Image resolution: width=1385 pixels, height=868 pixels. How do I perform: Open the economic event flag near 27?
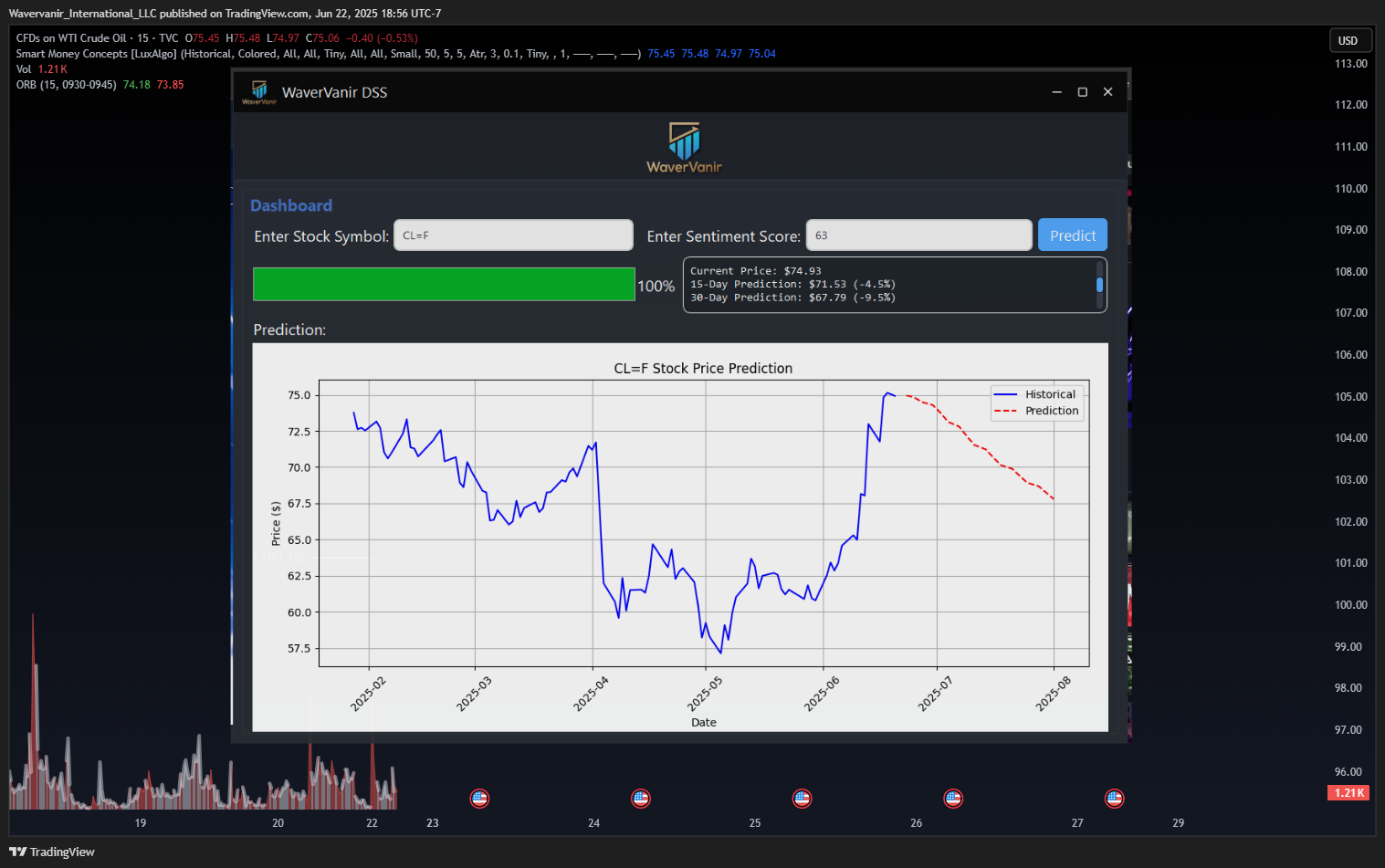1115,799
